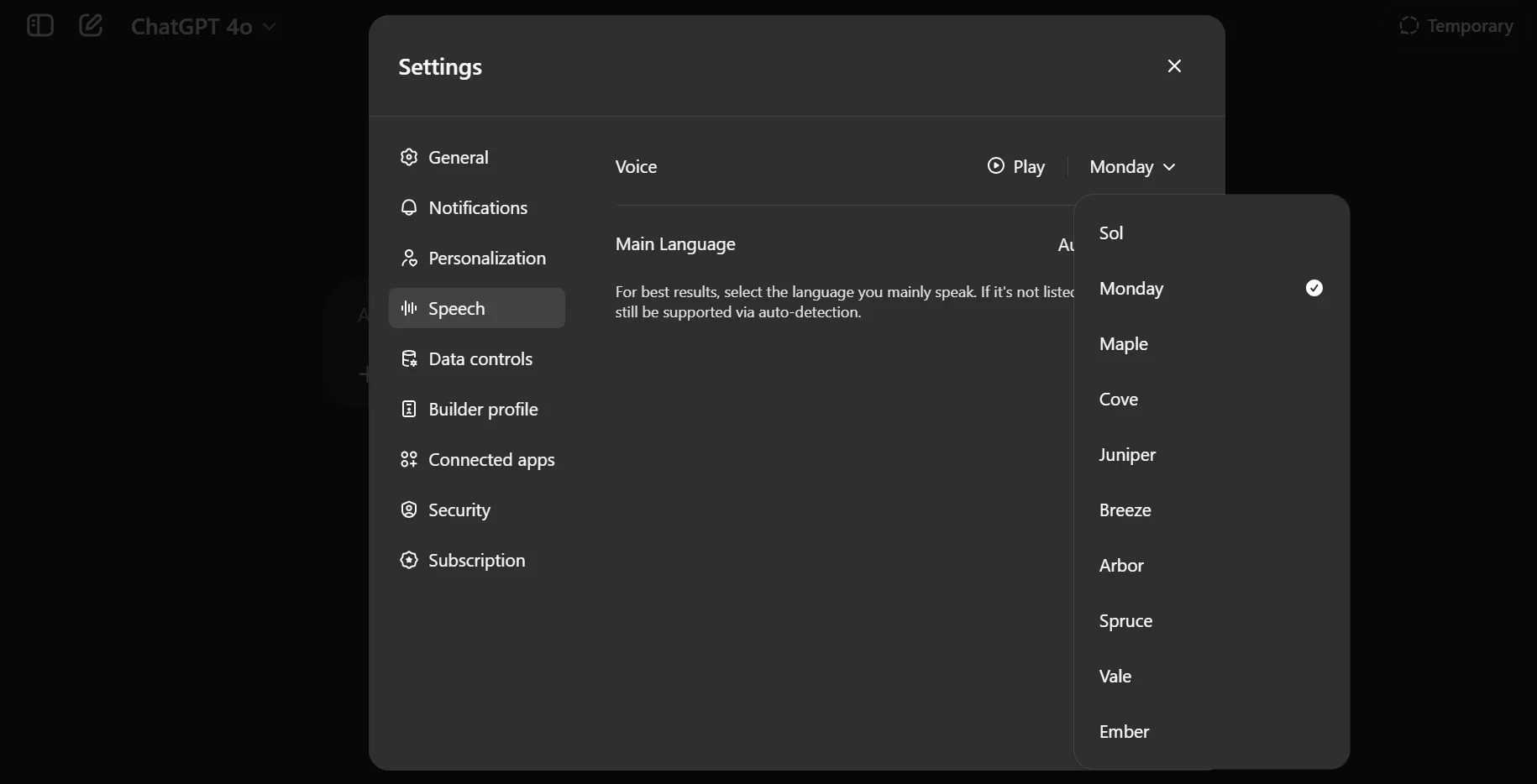Open Data controls via its icon

(x=409, y=358)
